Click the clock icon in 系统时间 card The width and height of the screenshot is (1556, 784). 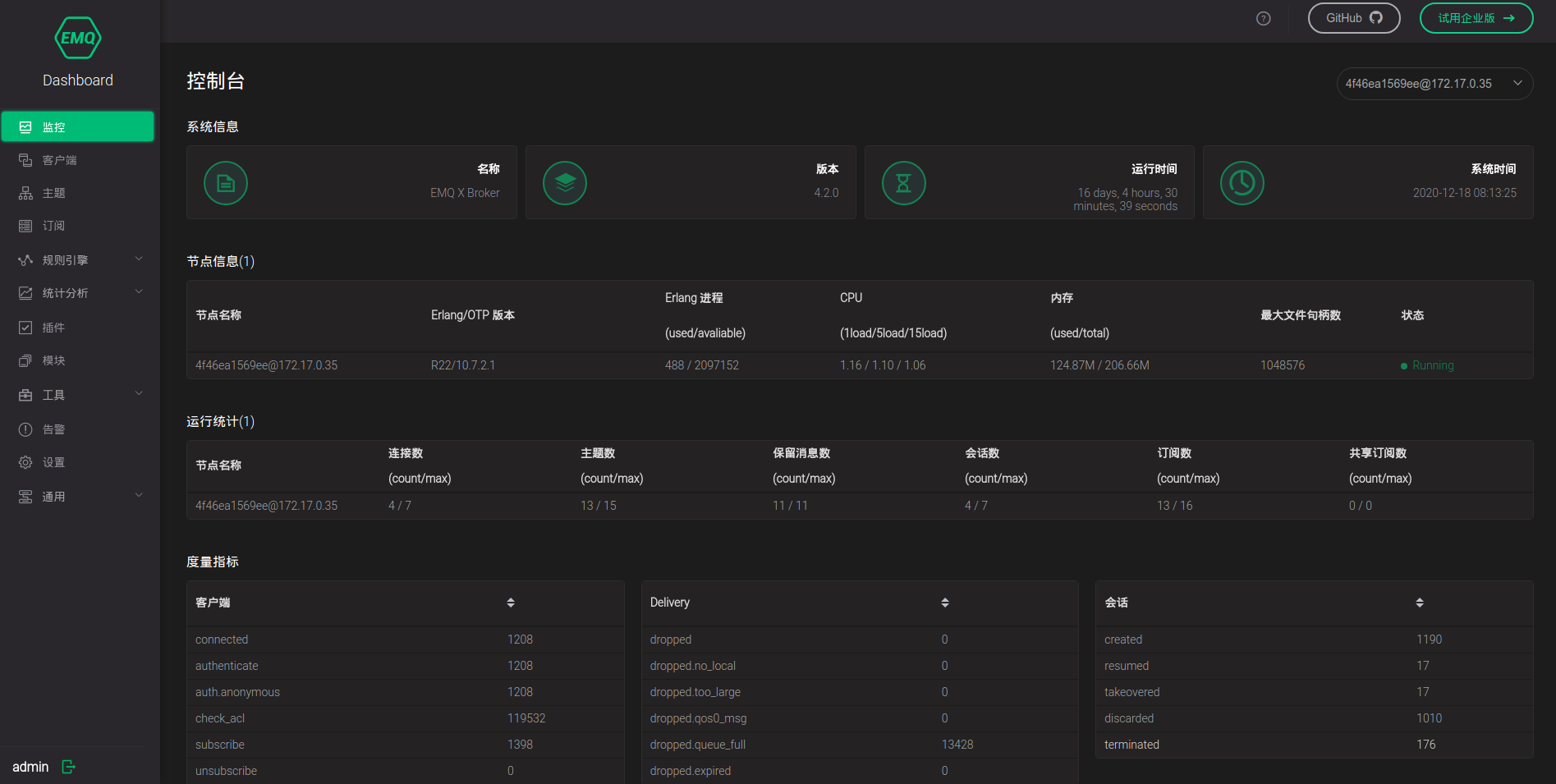1242,183
